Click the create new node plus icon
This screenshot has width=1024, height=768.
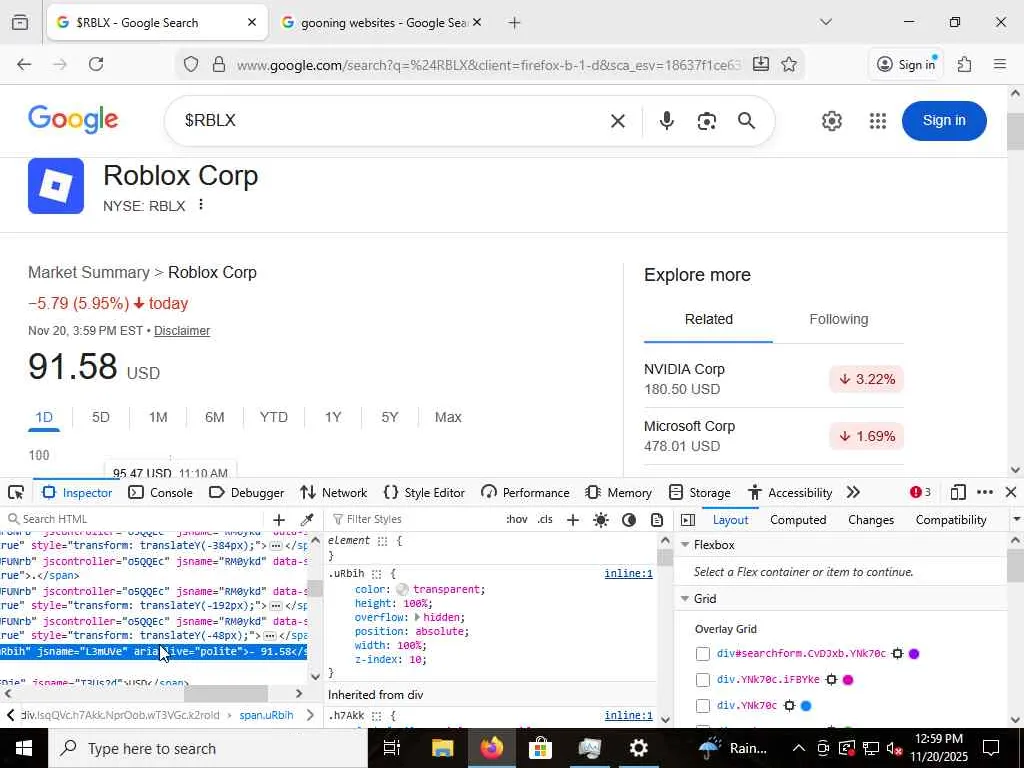coord(279,520)
